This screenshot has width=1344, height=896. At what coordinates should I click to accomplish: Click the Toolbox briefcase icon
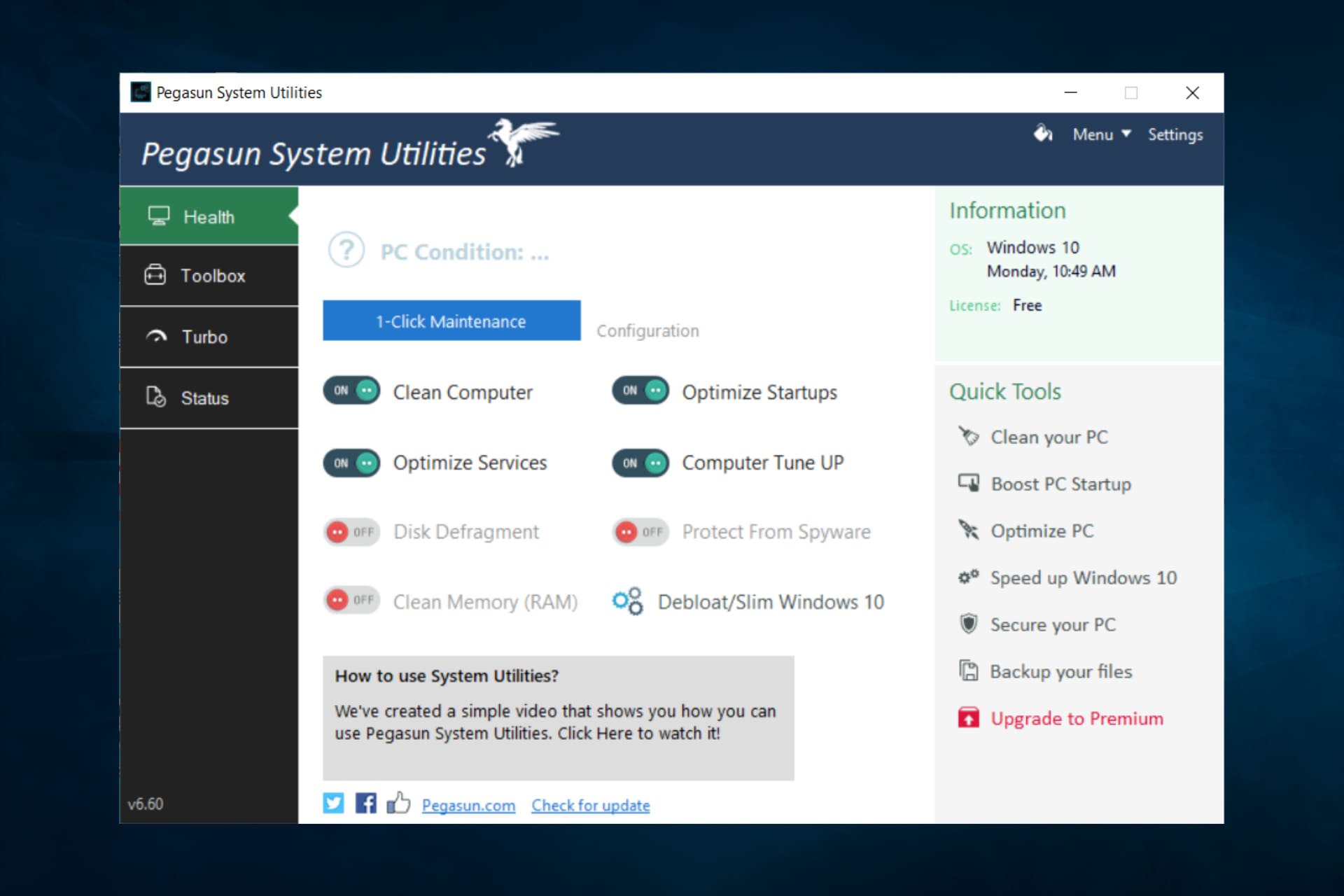click(155, 275)
